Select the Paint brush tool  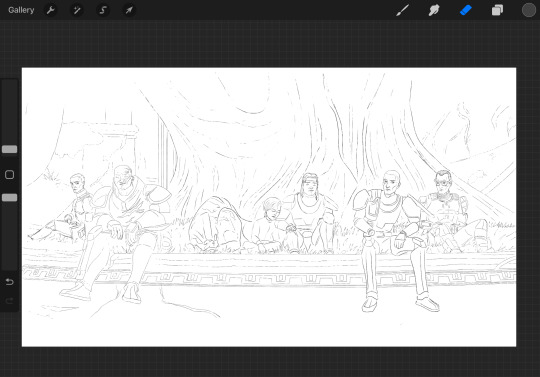(x=402, y=10)
